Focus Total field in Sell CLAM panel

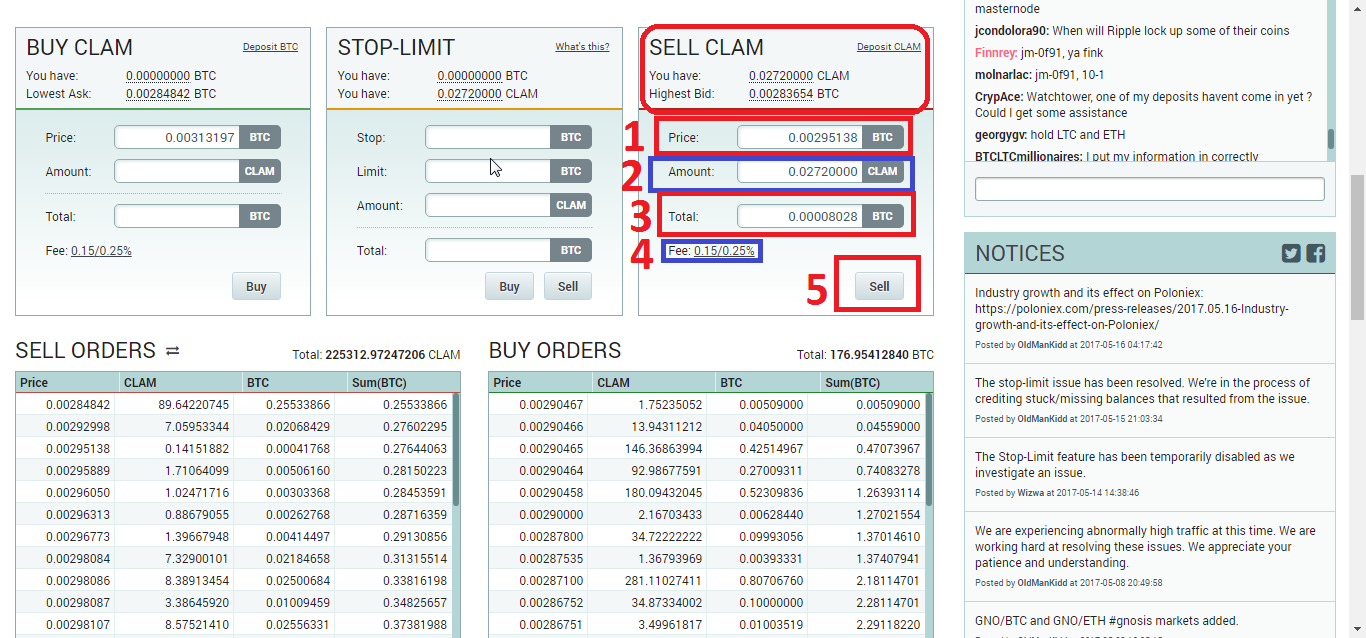[800, 216]
